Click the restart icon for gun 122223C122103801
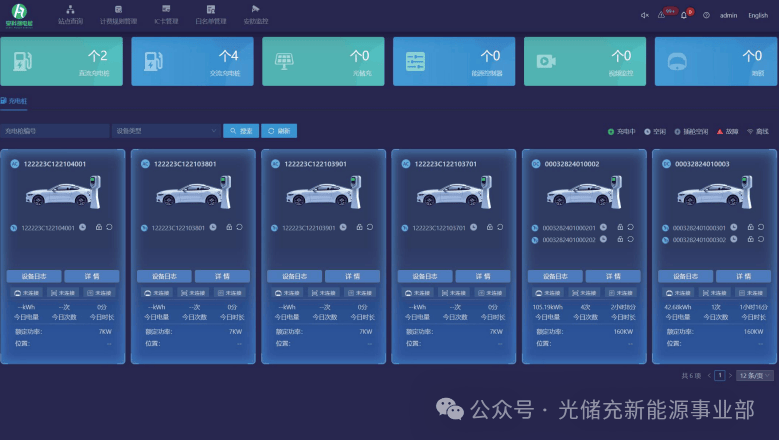 click(x=239, y=227)
